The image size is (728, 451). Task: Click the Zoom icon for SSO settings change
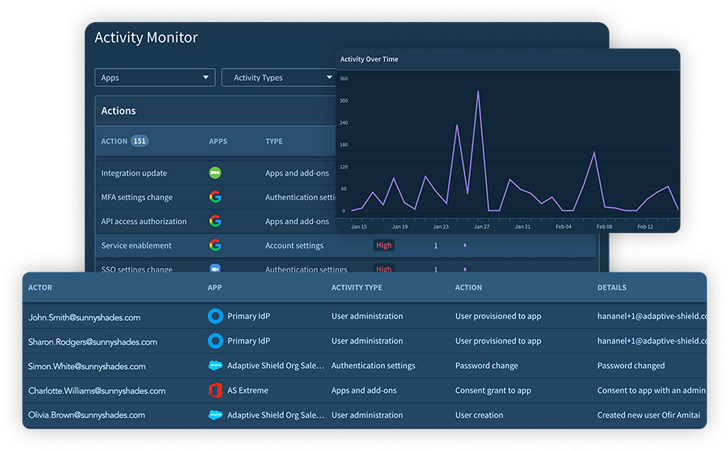coord(214,268)
